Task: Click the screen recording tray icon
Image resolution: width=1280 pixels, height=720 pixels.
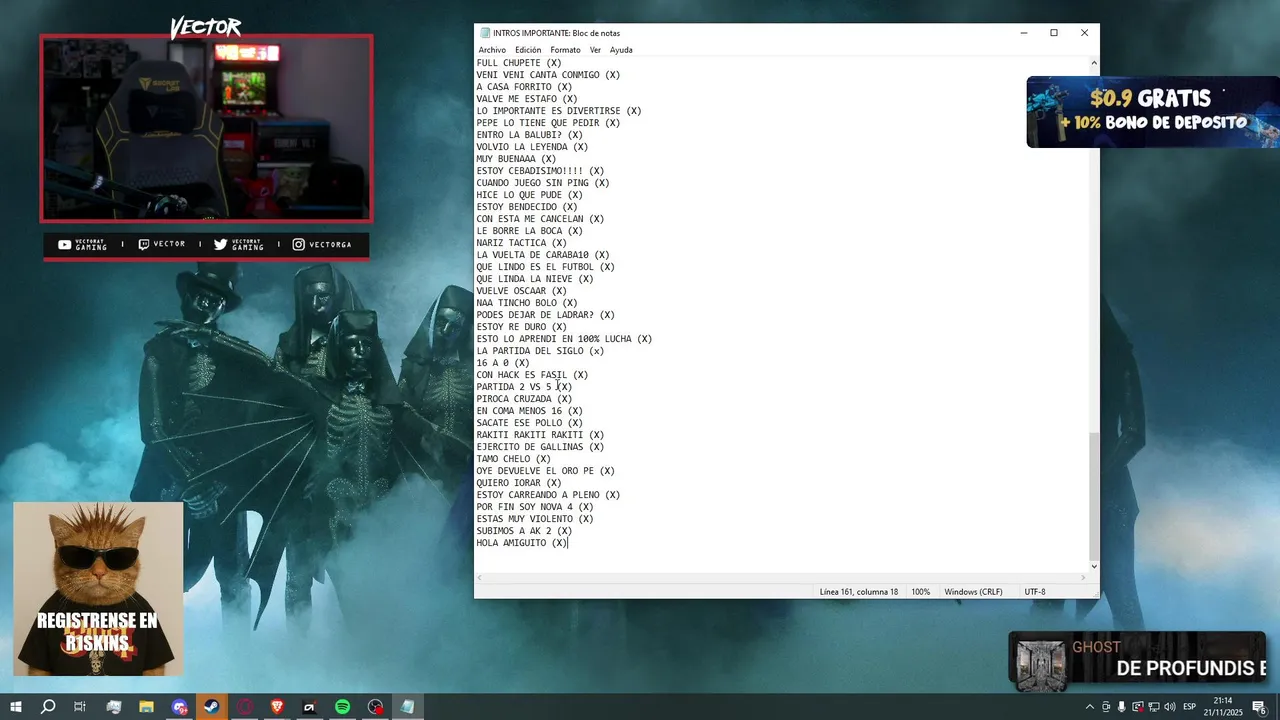Action: [x=1137, y=707]
